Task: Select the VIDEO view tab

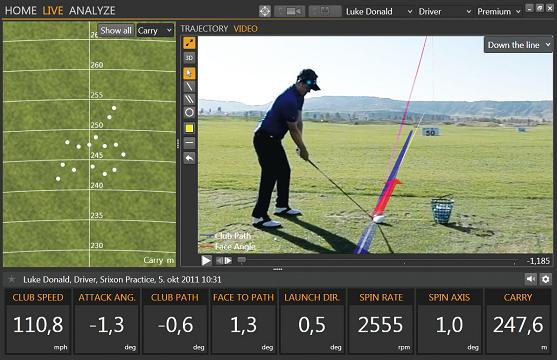Action: [x=245, y=29]
